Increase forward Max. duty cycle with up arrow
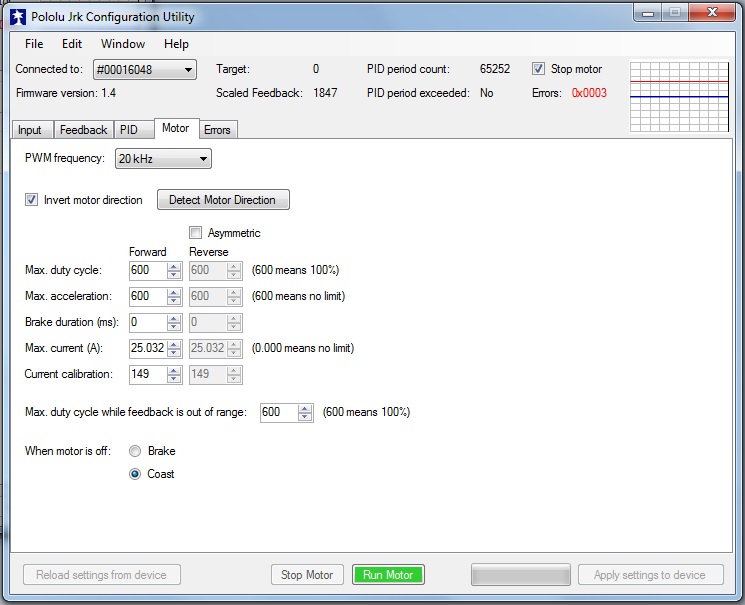 (174, 266)
